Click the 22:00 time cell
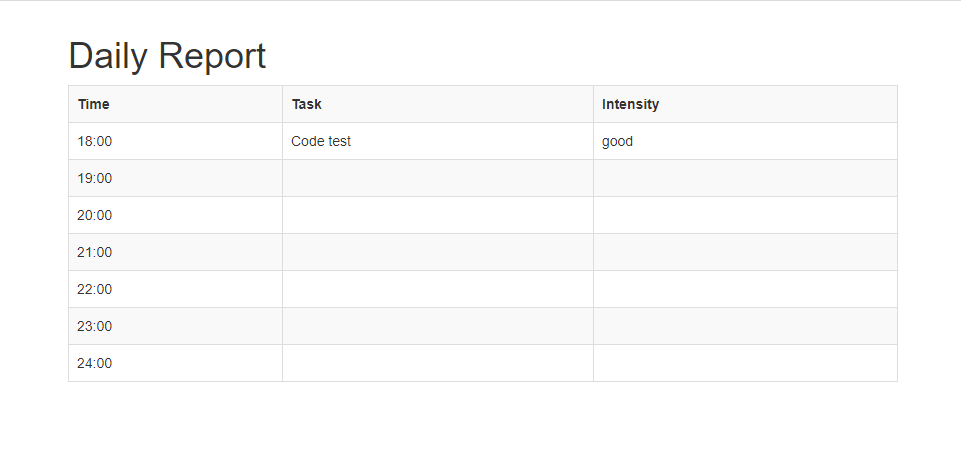961x464 pixels. pos(95,289)
